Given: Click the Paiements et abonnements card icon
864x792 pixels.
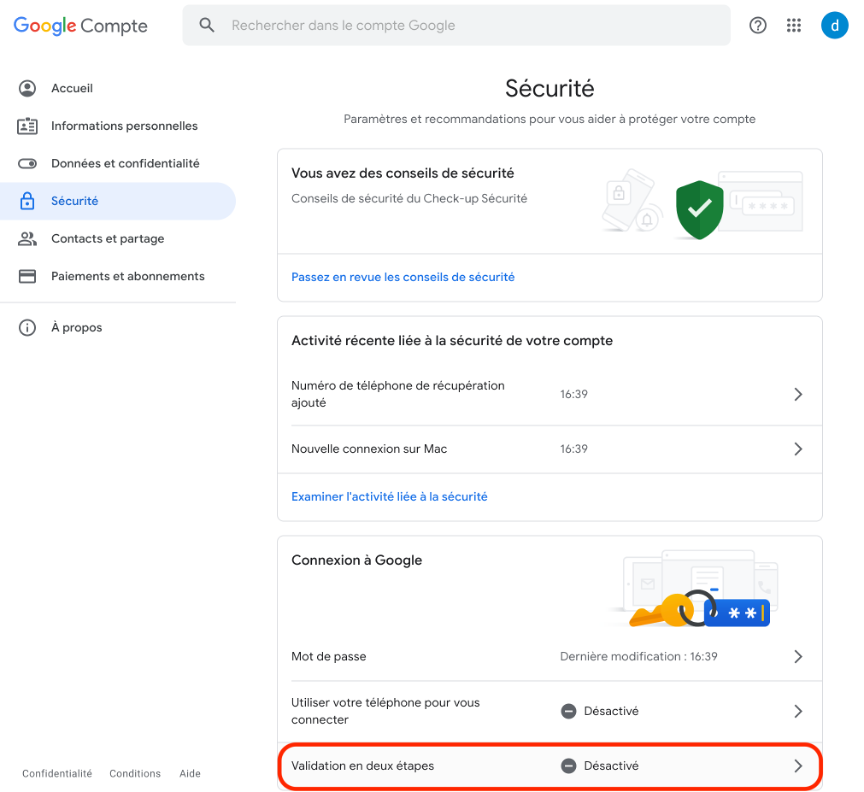Looking at the screenshot, I should 27,276.
